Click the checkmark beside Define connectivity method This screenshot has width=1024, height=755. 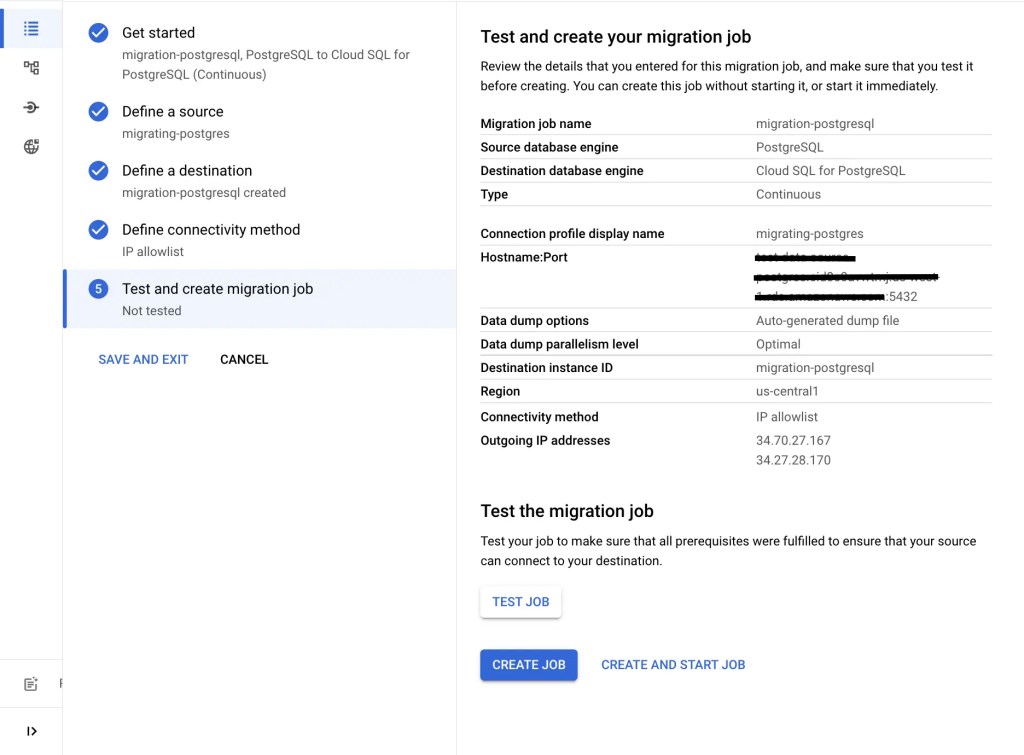[x=97, y=229]
